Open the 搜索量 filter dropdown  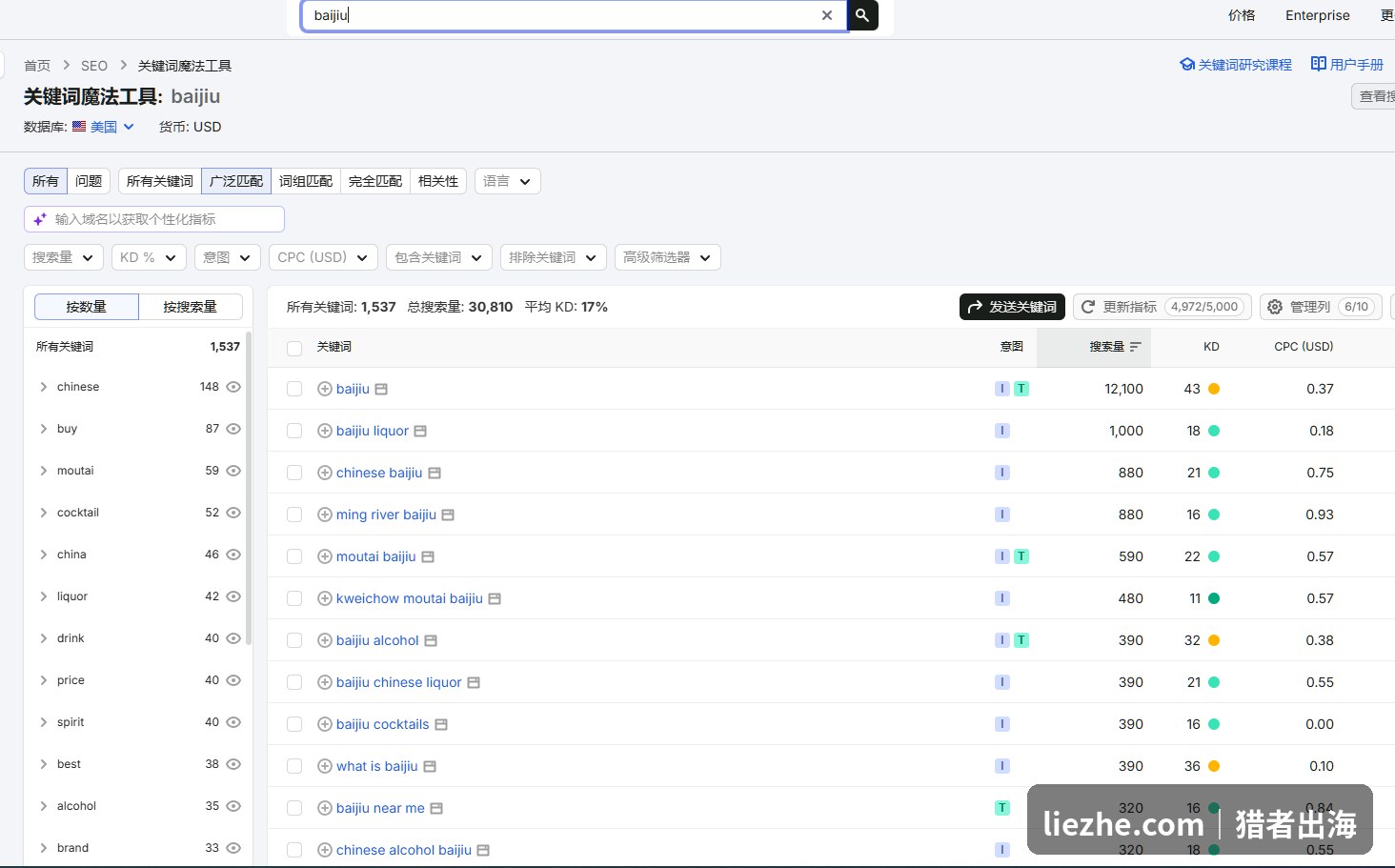(x=63, y=257)
